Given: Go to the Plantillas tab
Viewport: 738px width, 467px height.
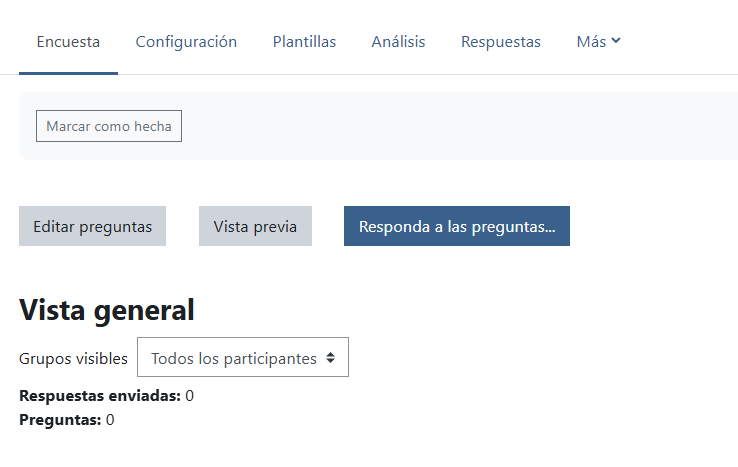Looking at the screenshot, I should pos(304,42).
